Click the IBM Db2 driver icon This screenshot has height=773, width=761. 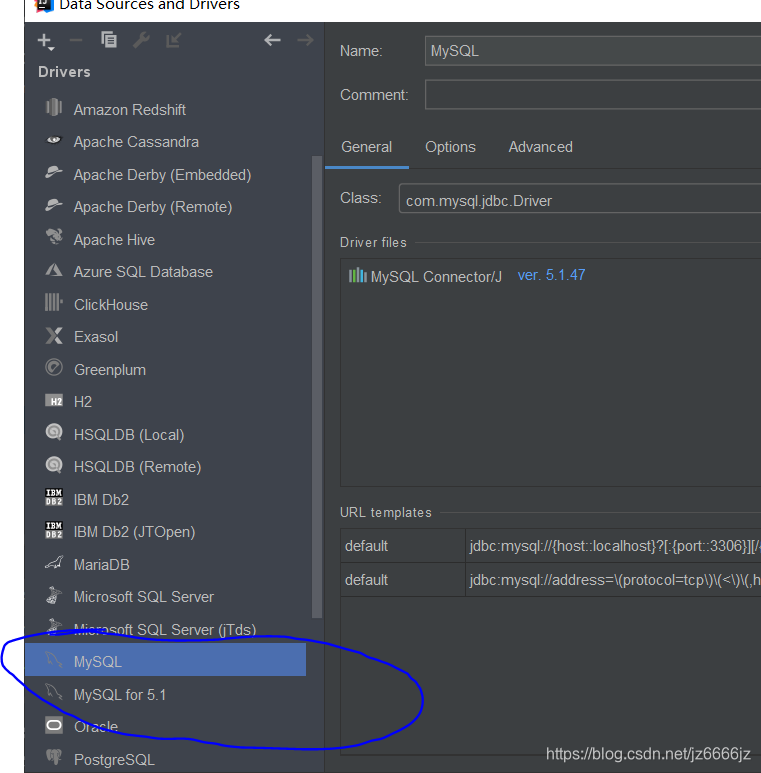coord(54,497)
